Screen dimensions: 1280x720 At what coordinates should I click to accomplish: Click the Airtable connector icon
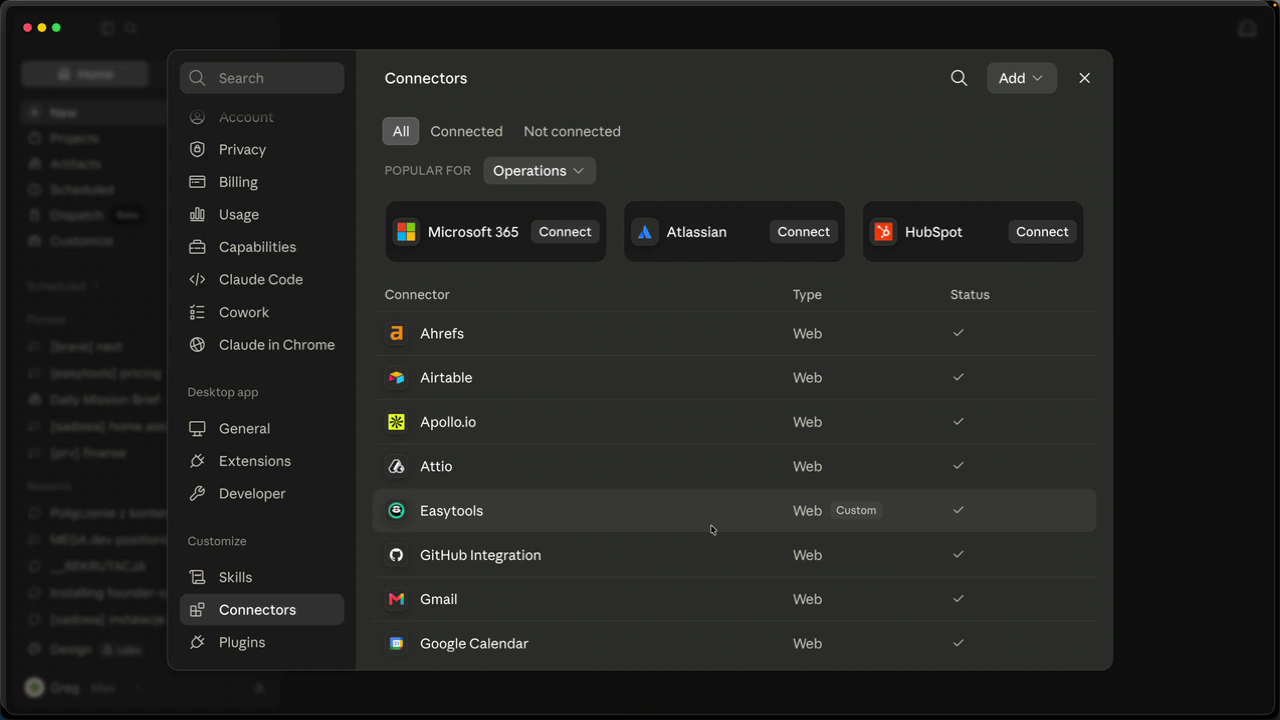tap(396, 377)
